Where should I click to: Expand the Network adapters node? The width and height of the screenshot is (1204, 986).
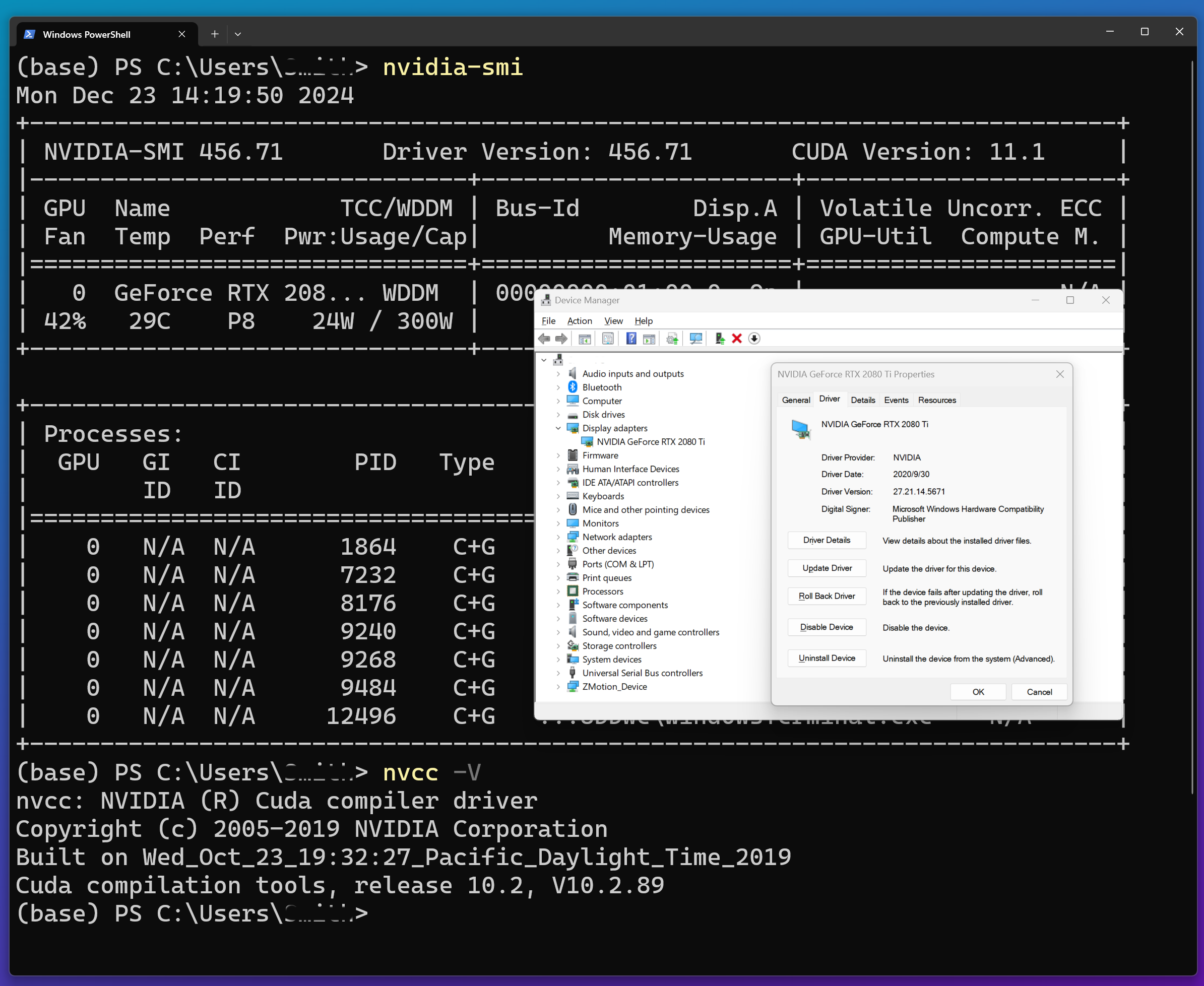[558, 537]
